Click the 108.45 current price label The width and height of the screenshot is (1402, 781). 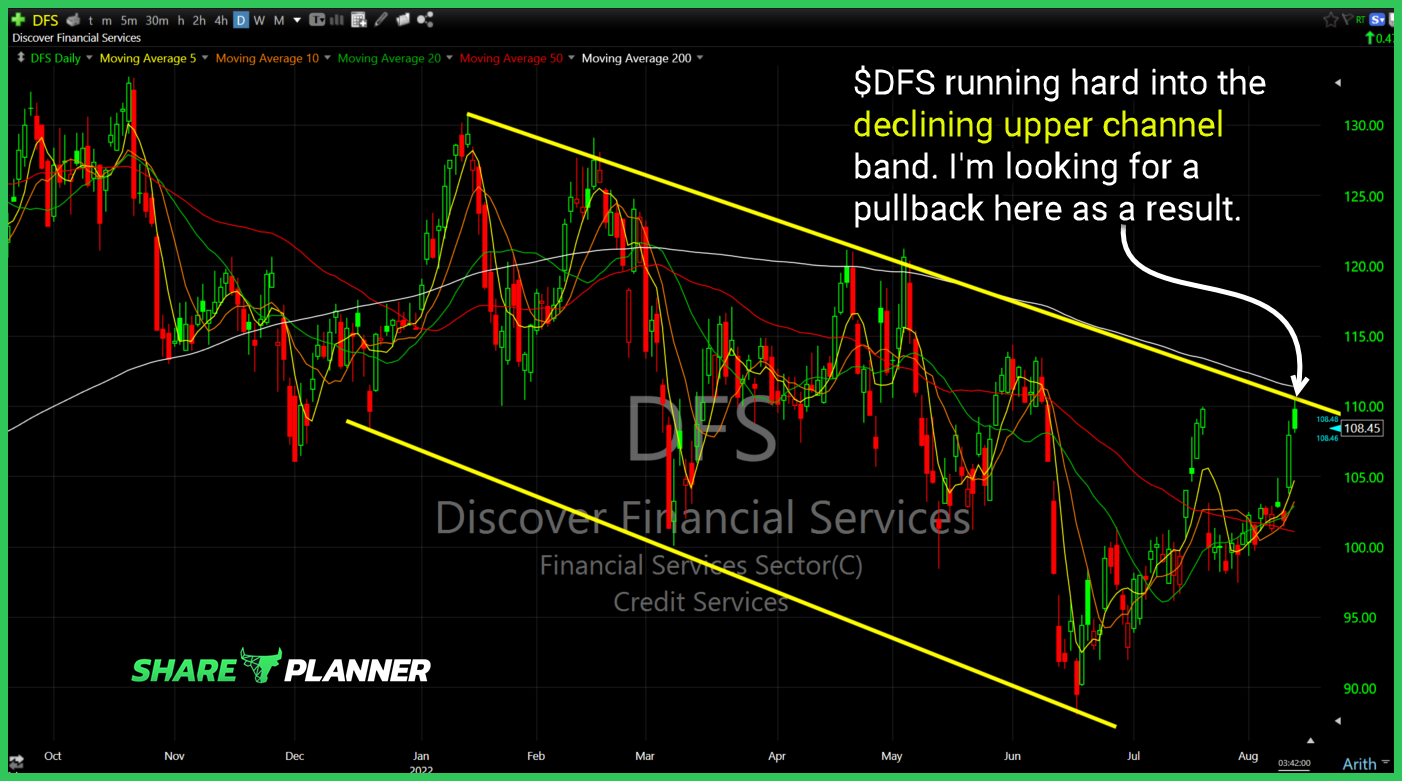[1364, 428]
